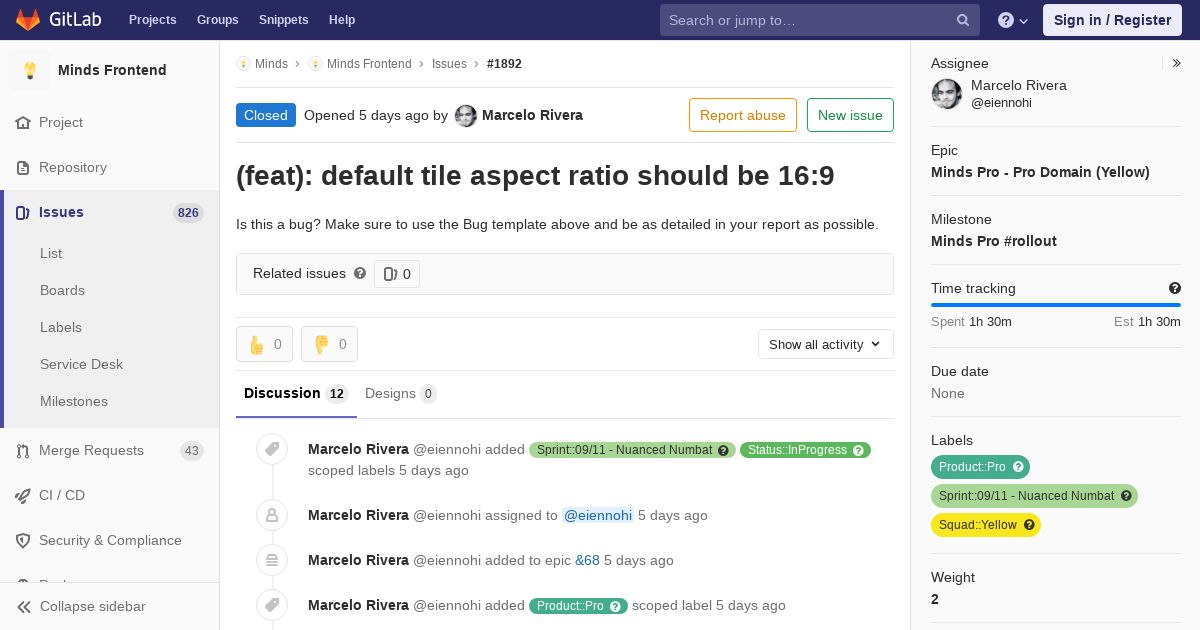1200x630 pixels.
Task: Click assignee Marcelo Rivera avatar in sidebar
Action: click(x=947, y=94)
